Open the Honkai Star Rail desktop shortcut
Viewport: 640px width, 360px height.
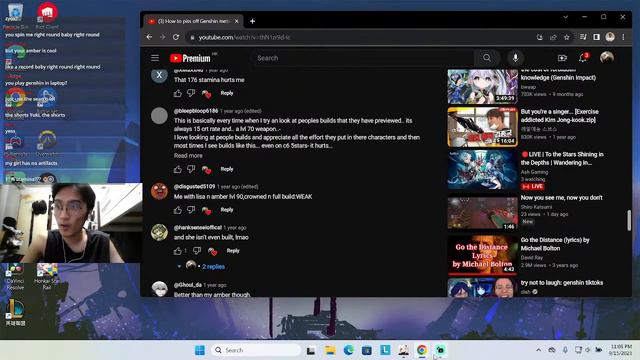pos(47,277)
